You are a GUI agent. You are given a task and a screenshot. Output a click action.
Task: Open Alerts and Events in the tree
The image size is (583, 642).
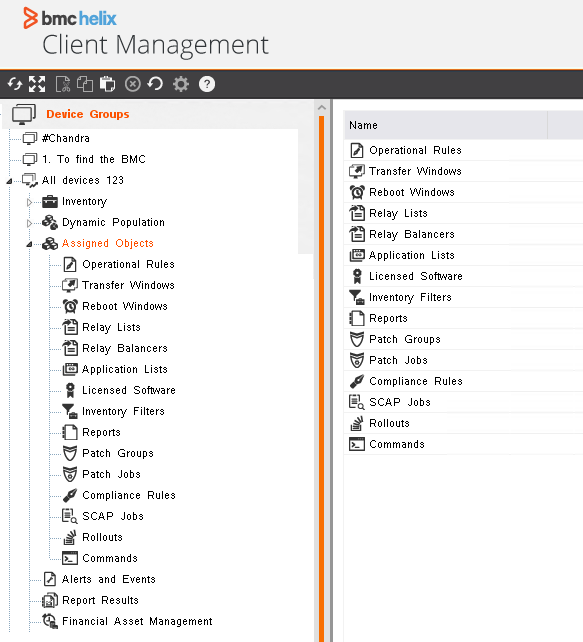click(108, 579)
